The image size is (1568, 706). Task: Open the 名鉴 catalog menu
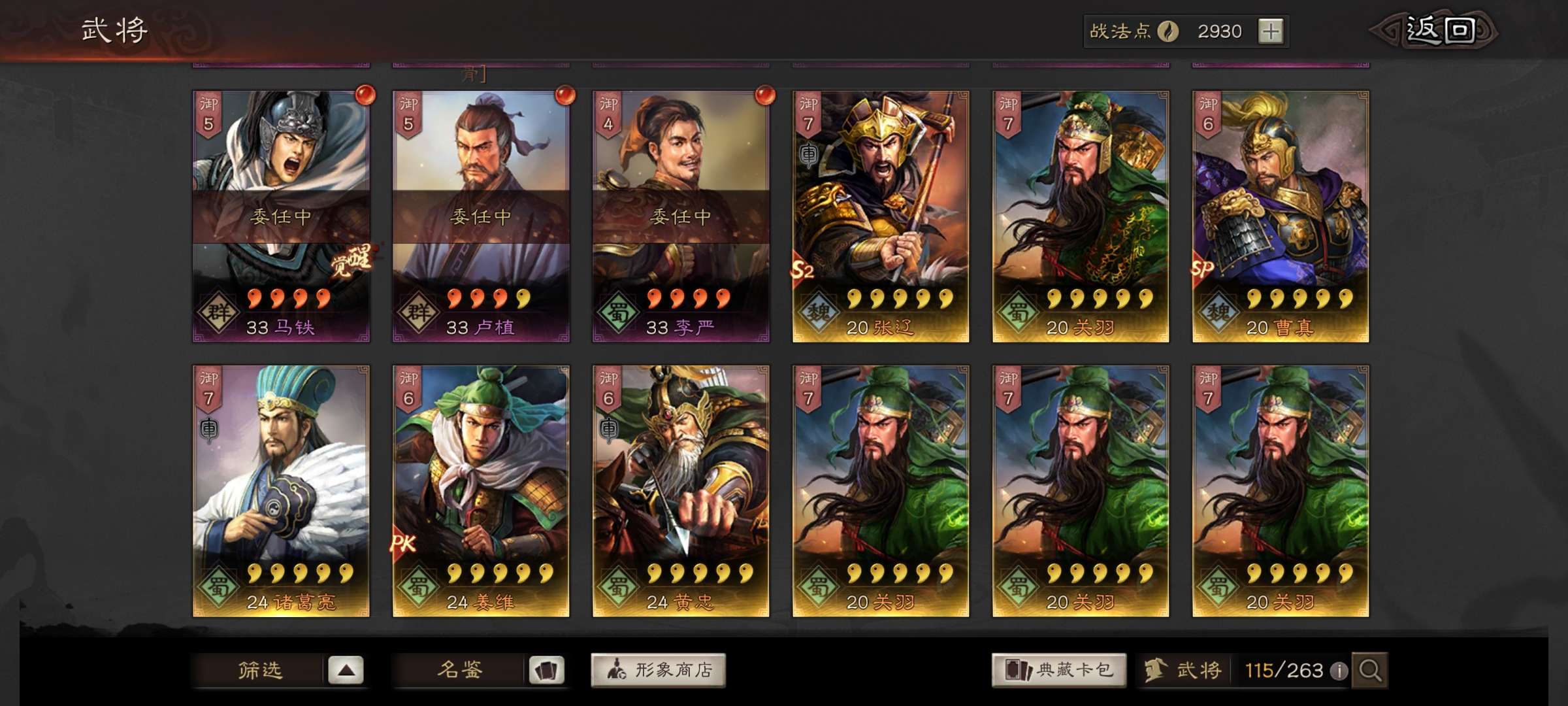click(459, 671)
